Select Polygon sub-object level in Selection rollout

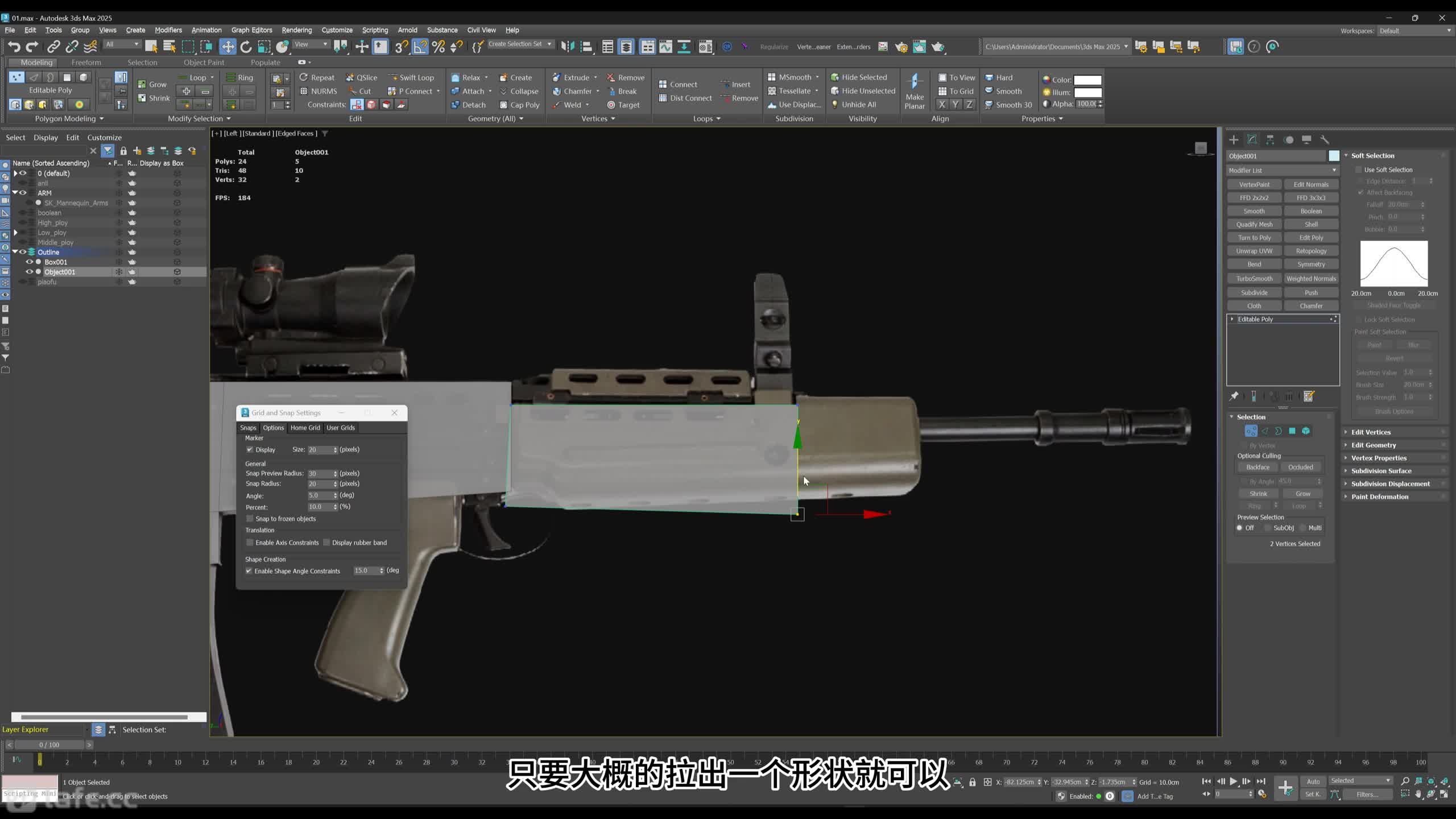pos(1292,431)
